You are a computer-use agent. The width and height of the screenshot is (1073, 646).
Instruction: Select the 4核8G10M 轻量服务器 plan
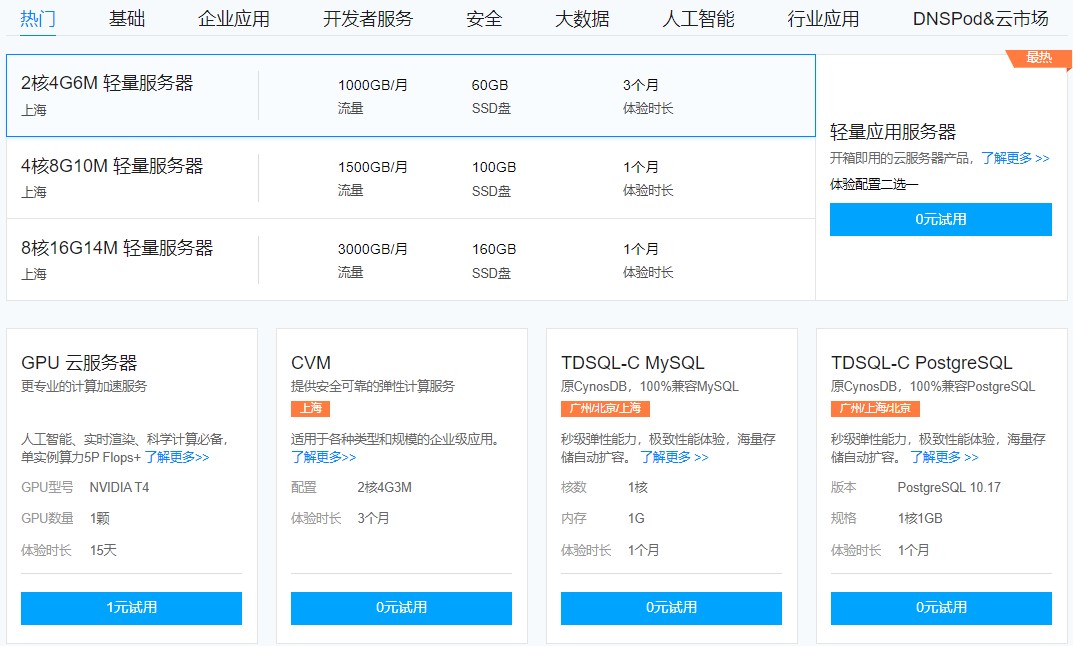[410, 177]
